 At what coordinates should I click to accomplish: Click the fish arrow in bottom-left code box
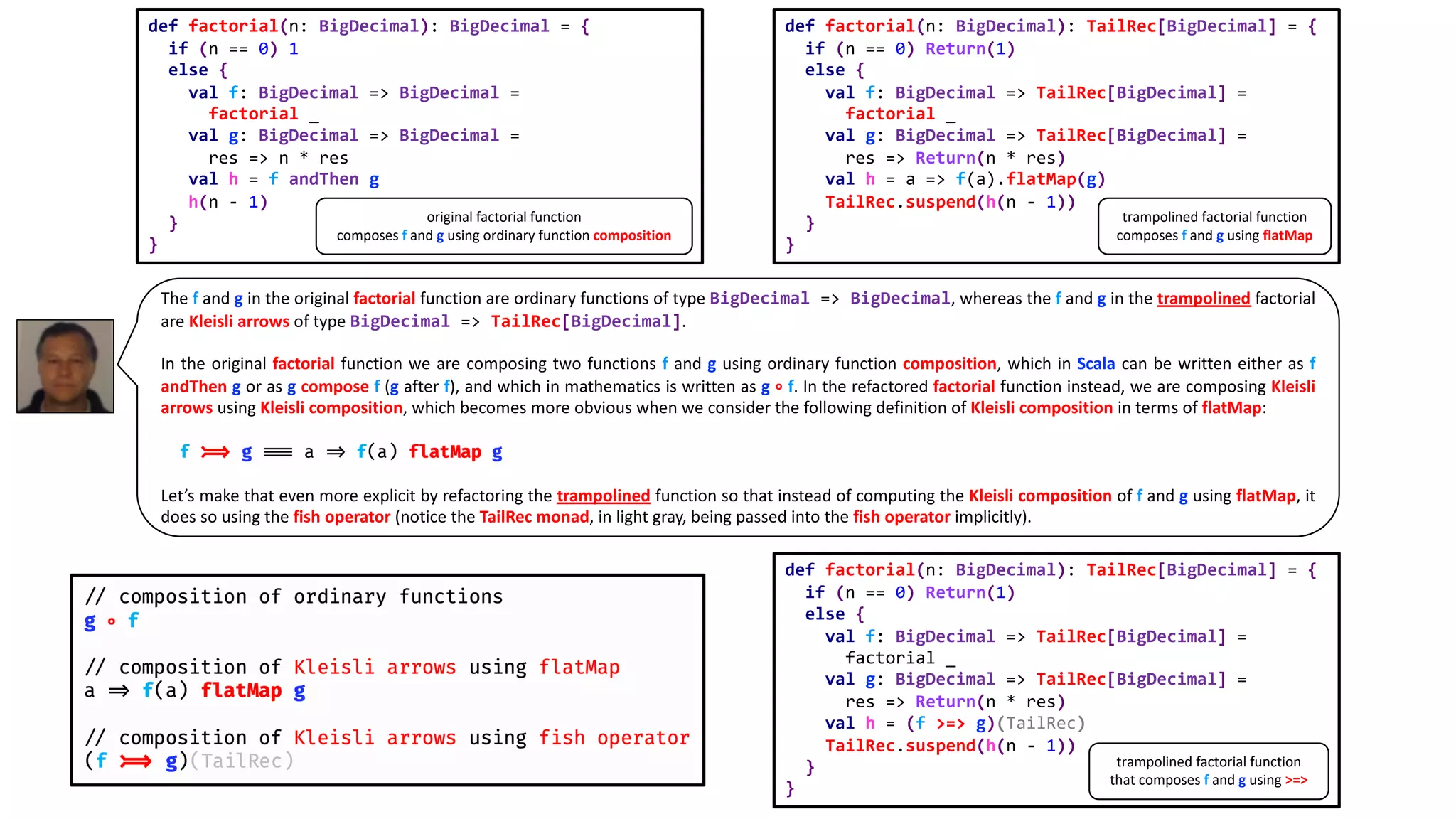pyautogui.click(x=136, y=761)
